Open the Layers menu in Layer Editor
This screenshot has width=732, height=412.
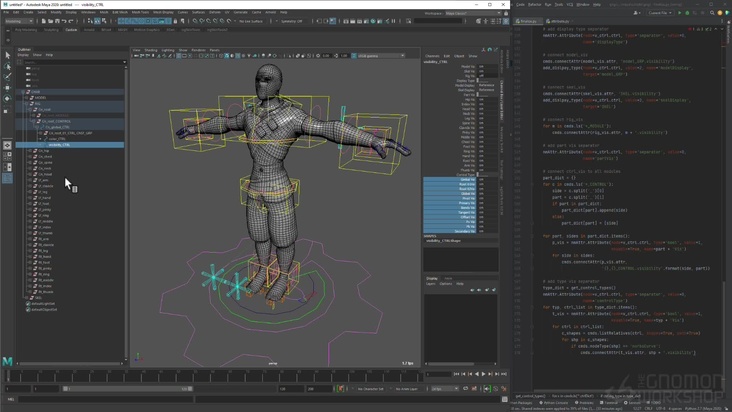click(432, 284)
